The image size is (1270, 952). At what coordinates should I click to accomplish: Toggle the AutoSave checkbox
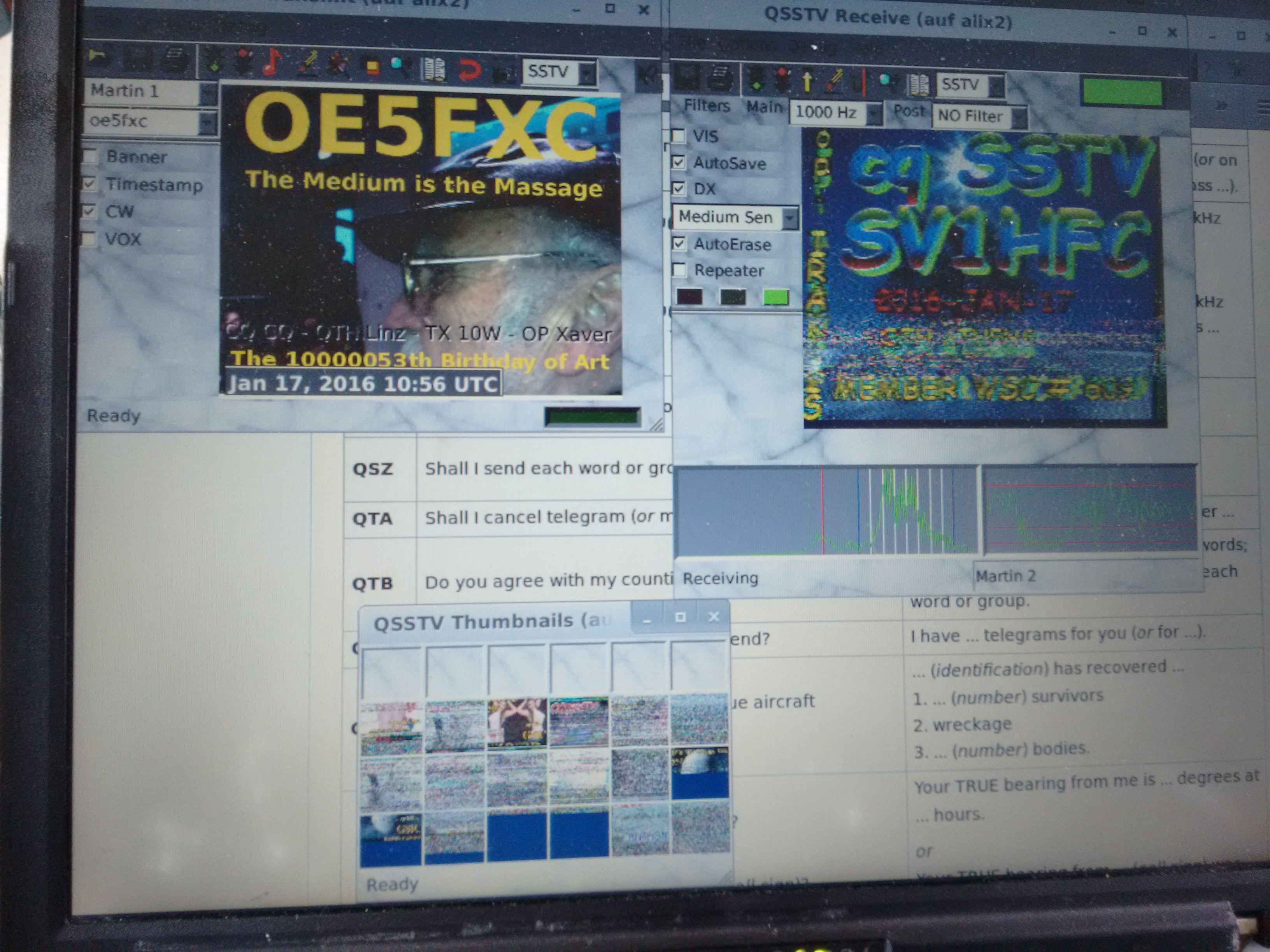click(679, 163)
